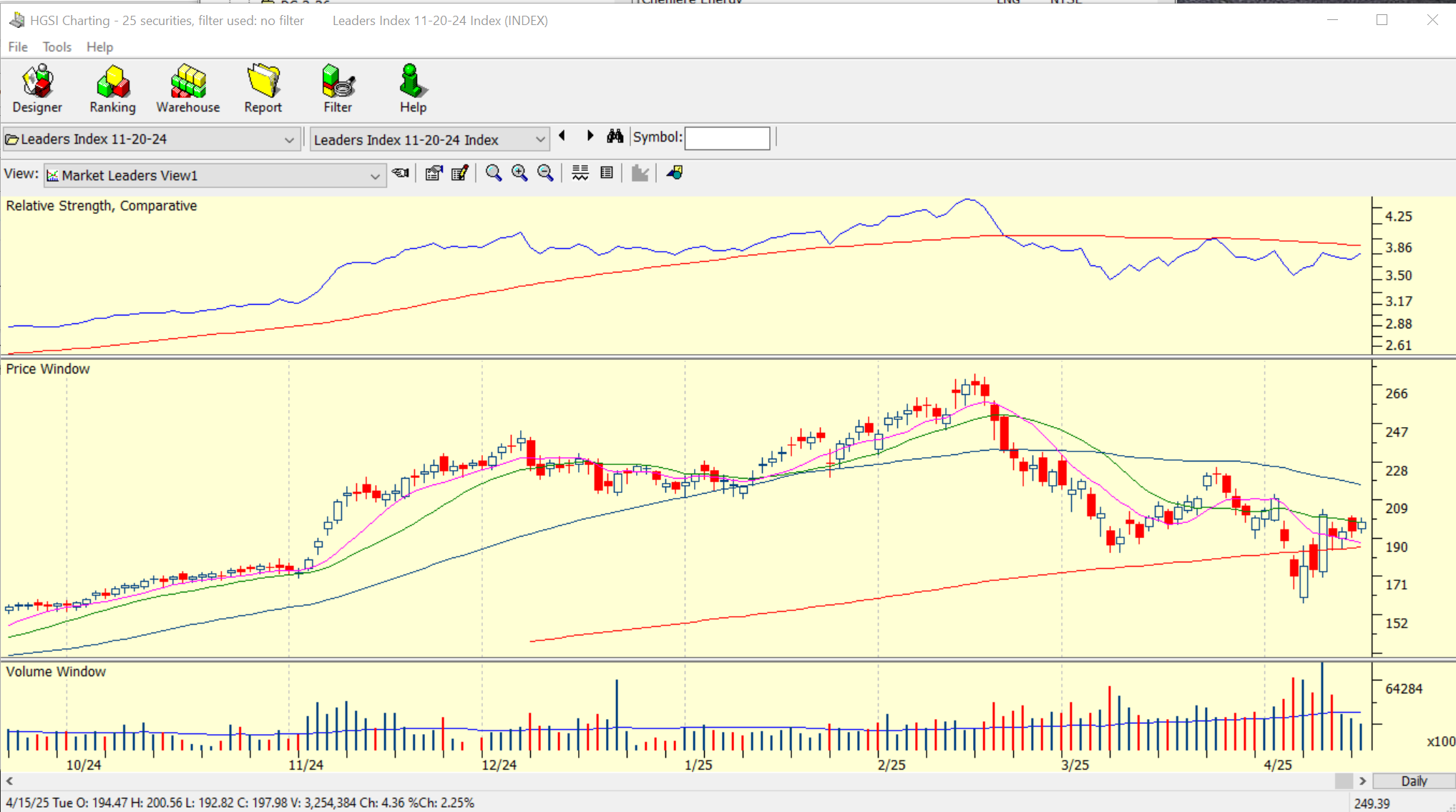This screenshot has height=812, width=1456.
Task: Go to previous security arrow
Action: [x=562, y=136]
